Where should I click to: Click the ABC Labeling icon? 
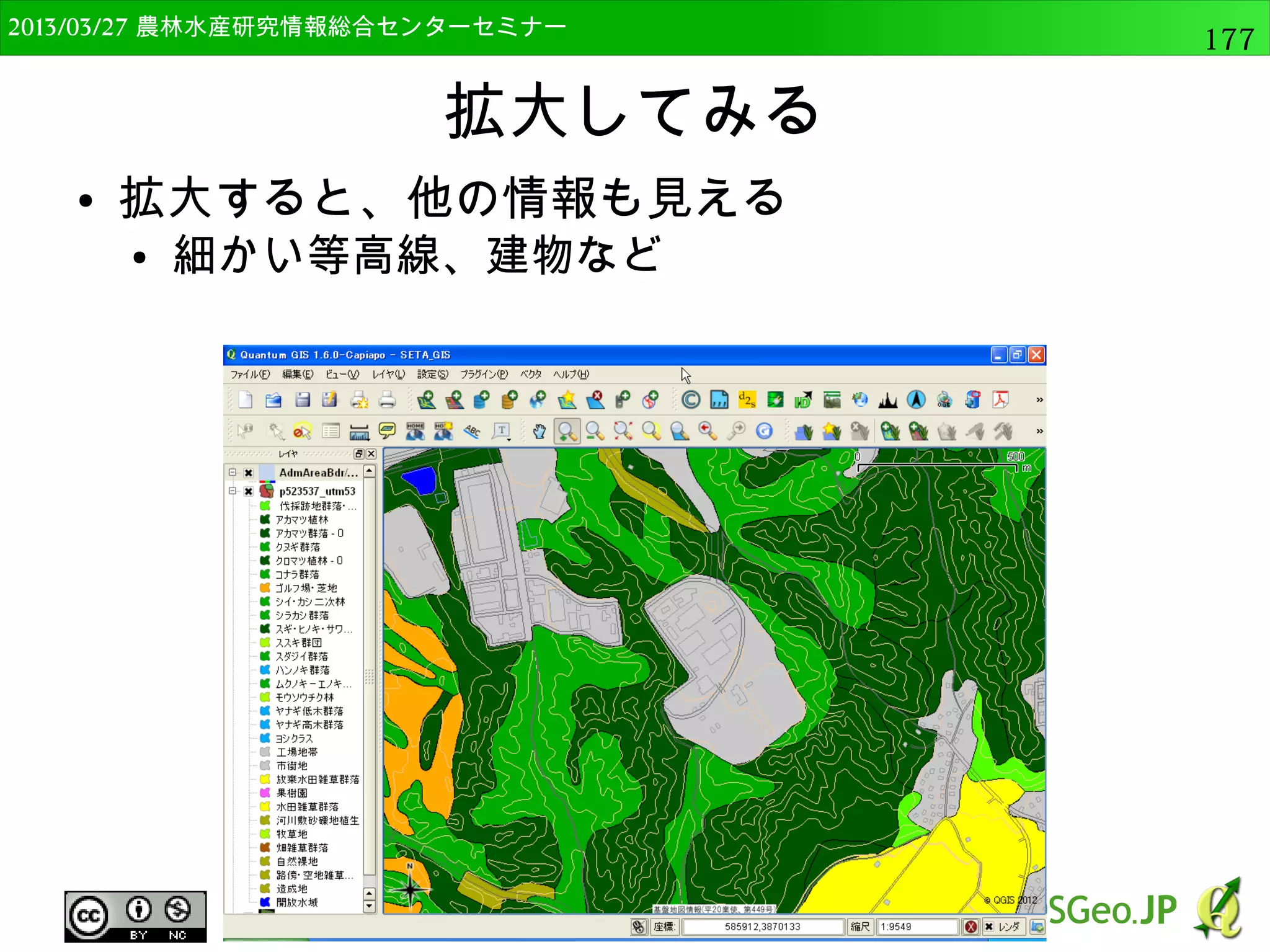[x=473, y=431]
